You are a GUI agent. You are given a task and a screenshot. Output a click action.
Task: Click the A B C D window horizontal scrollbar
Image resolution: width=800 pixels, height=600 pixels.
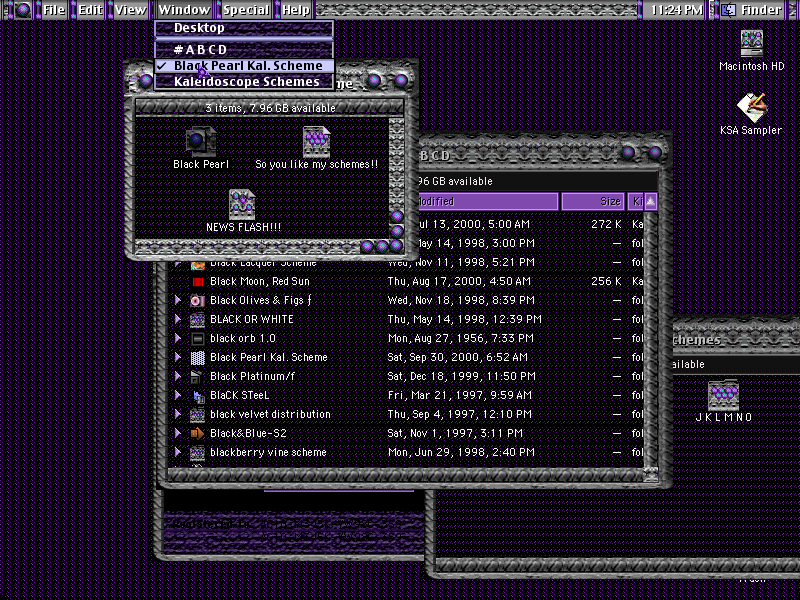[406, 475]
